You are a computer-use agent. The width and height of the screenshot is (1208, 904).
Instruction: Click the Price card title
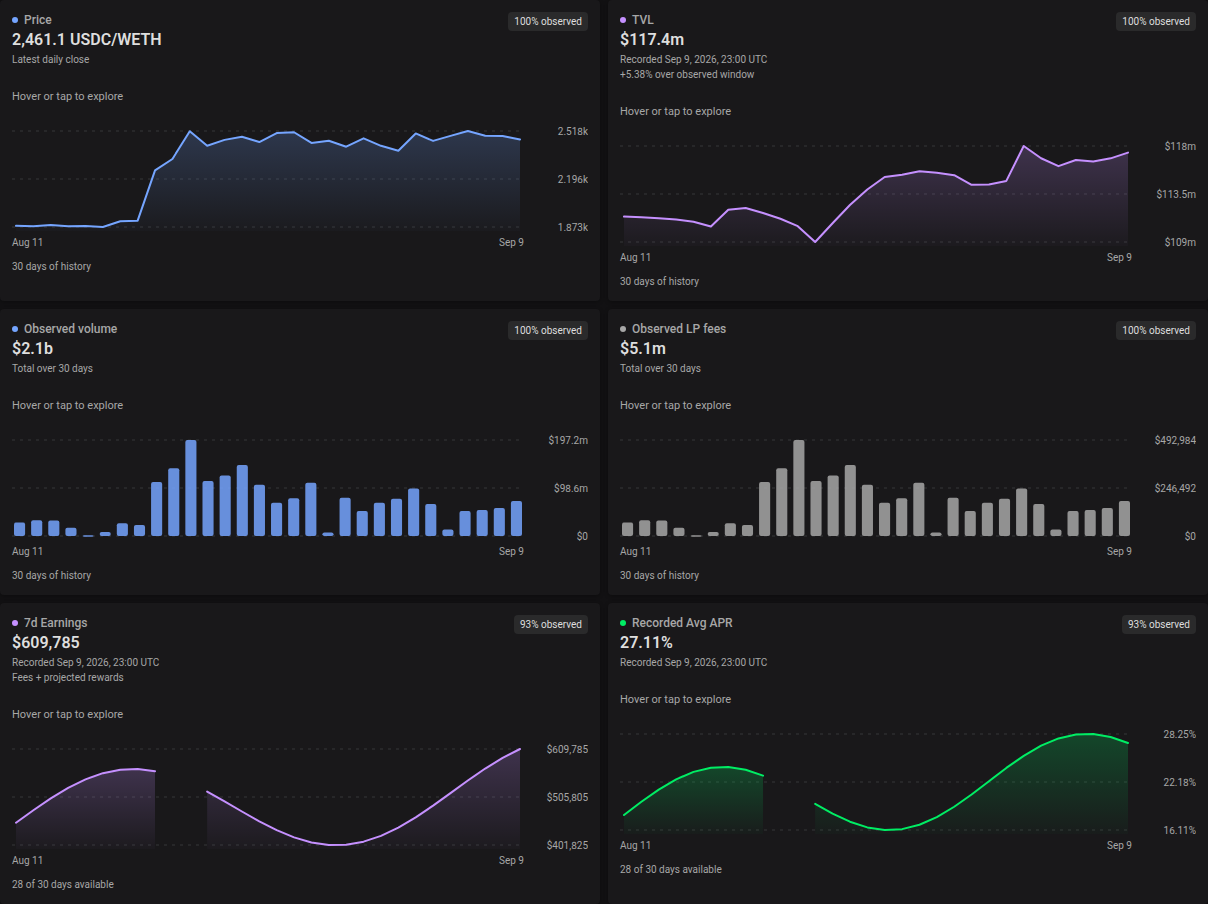38,20
